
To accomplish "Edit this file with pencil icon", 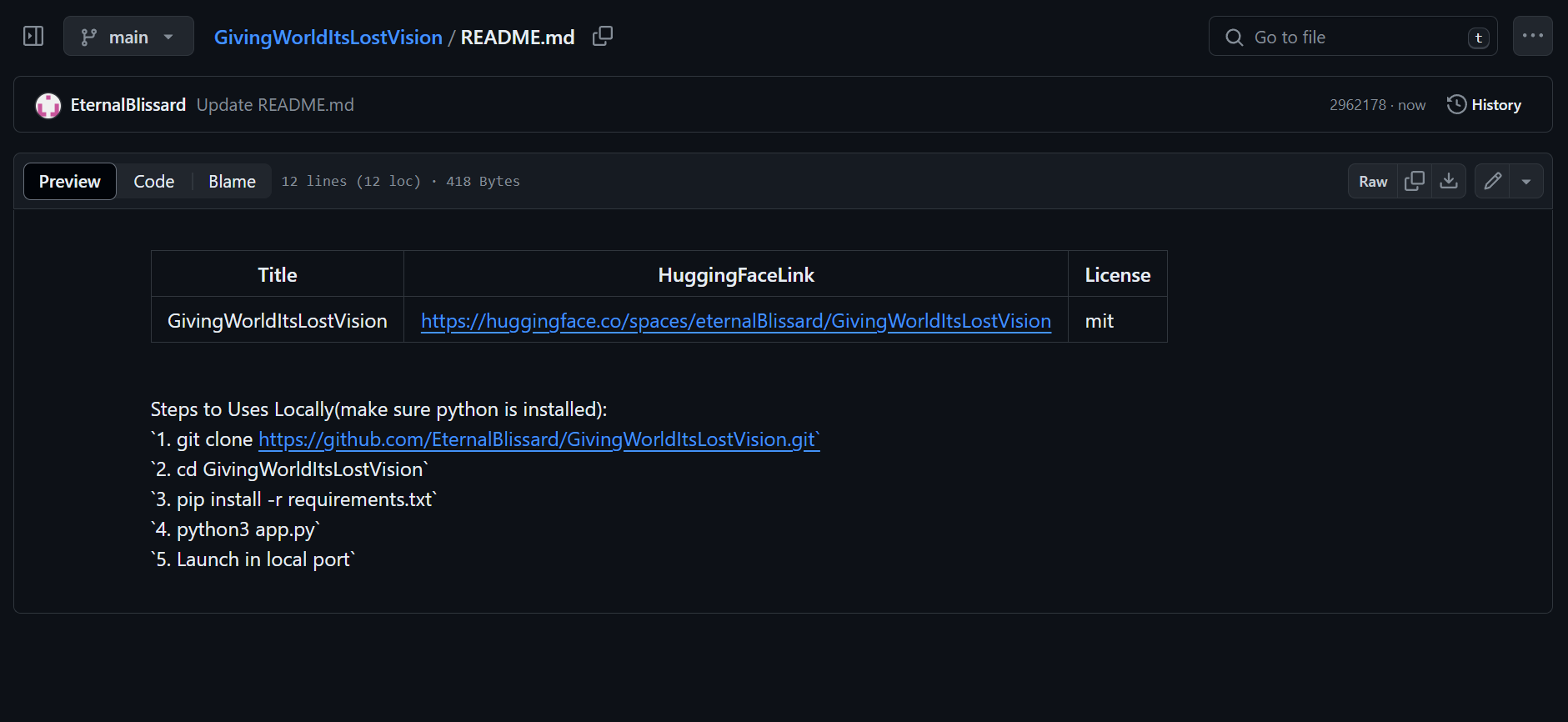I will (1492, 181).
